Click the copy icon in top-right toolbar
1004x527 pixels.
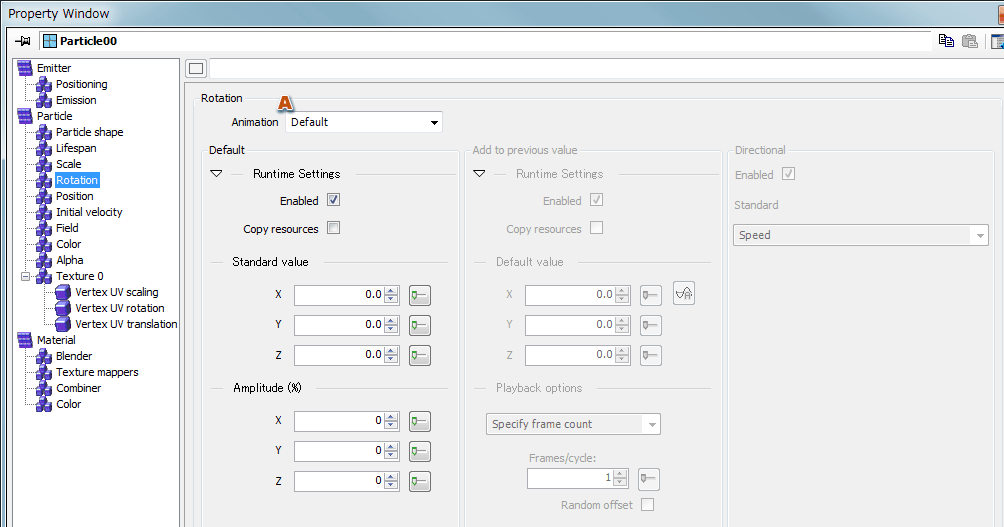(946, 41)
